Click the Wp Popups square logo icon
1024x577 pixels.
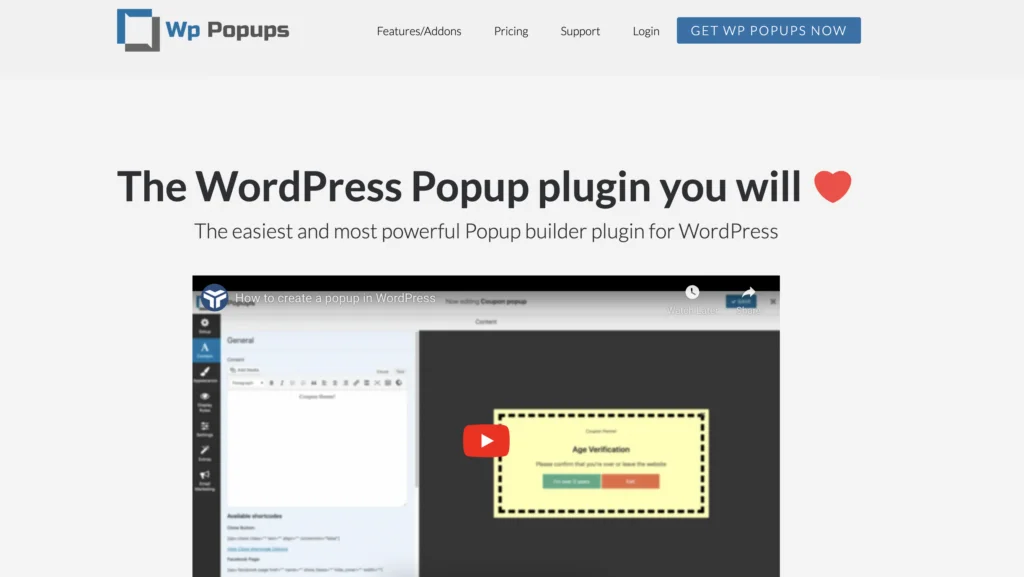tap(138, 30)
